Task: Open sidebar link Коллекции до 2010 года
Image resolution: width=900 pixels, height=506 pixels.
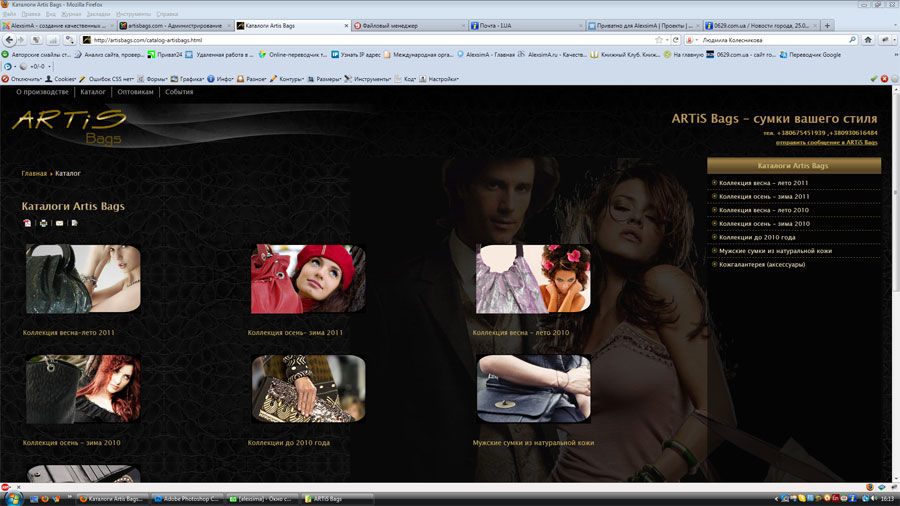Action: [x=757, y=237]
